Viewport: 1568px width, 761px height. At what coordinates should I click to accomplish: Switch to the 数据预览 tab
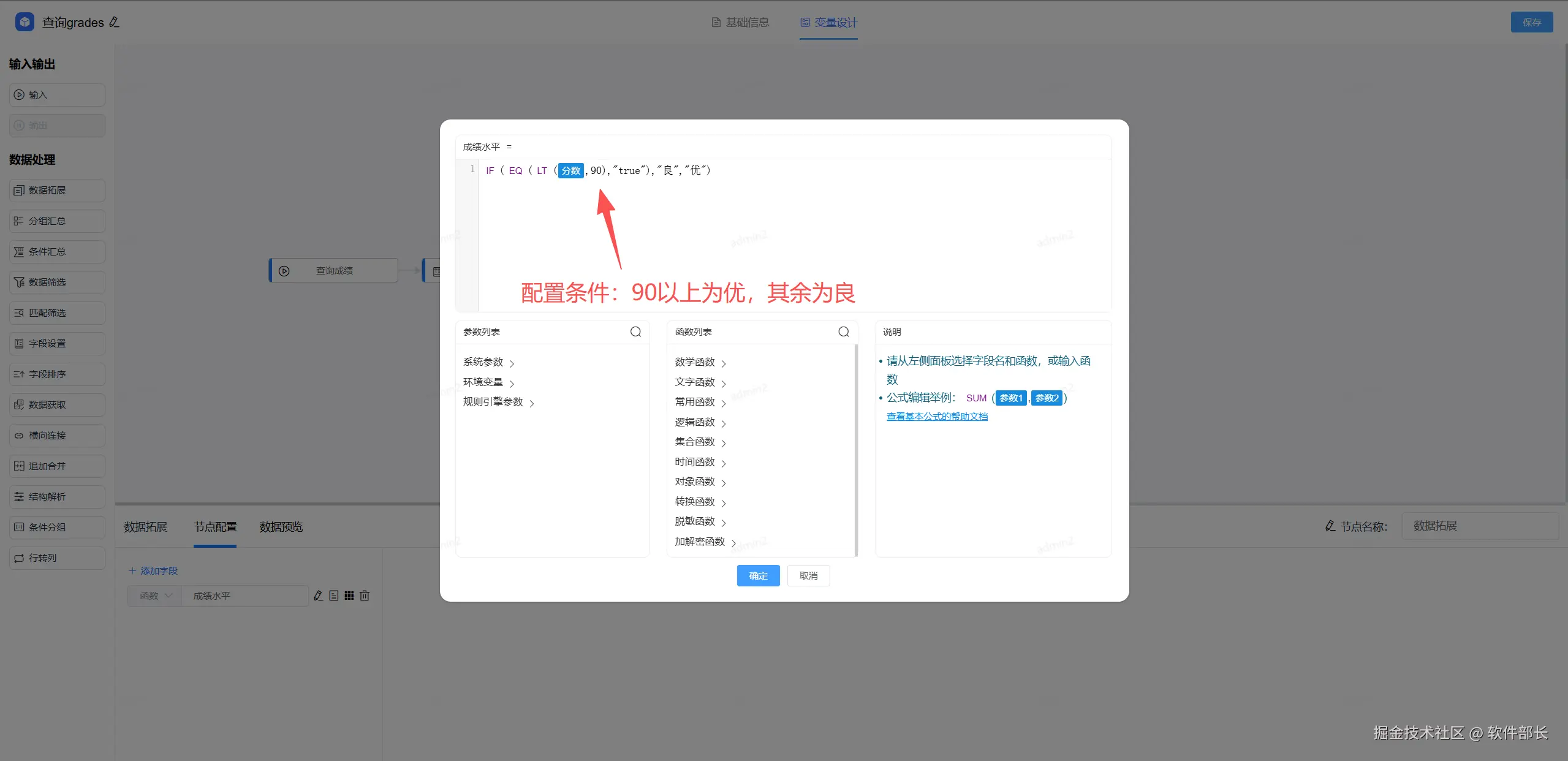pyautogui.click(x=281, y=527)
